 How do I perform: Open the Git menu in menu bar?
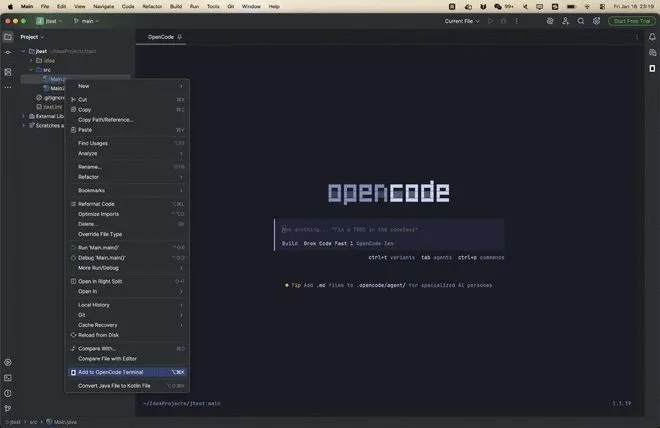pos(231,6)
